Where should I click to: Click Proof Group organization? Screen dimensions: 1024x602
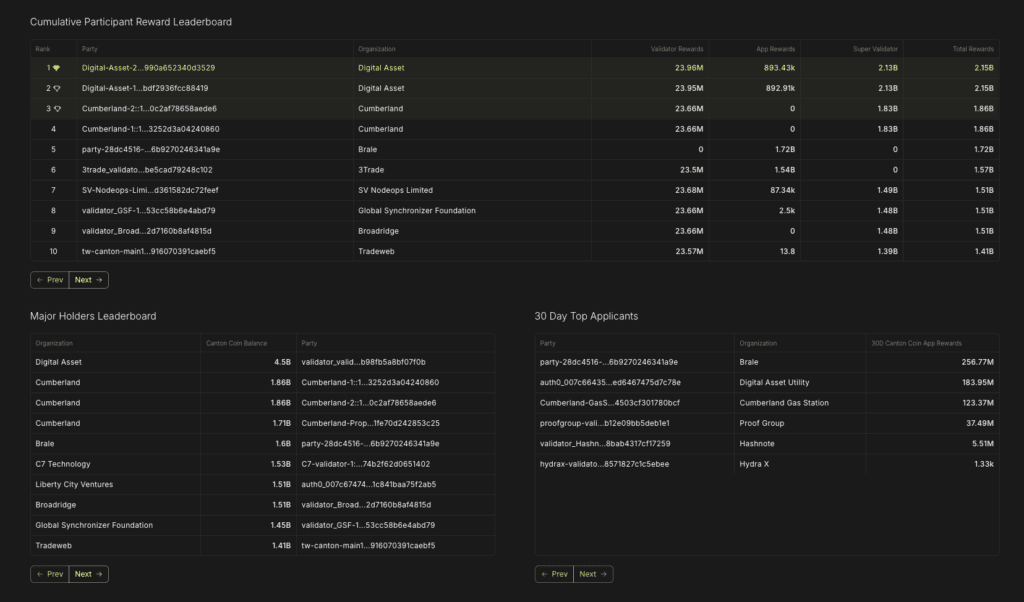pos(761,424)
